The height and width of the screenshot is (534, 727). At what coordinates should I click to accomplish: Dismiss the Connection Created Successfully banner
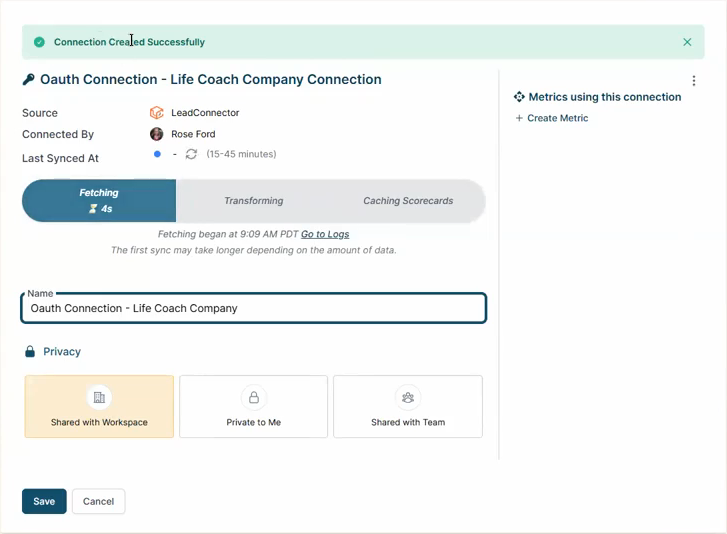click(x=687, y=42)
